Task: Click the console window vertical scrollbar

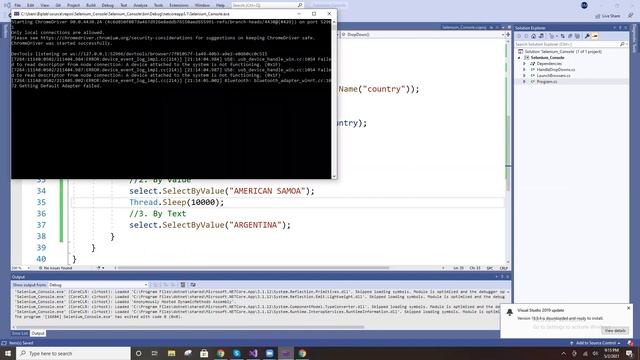Action: pyautogui.click(x=334, y=99)
